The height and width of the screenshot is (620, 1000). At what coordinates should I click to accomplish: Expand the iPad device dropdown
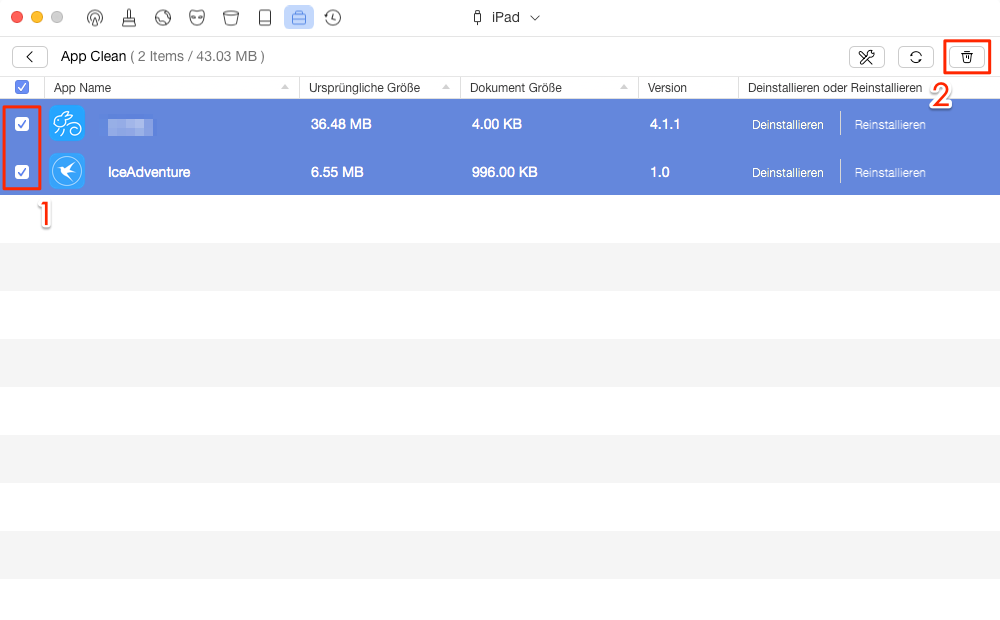[506, 18]
